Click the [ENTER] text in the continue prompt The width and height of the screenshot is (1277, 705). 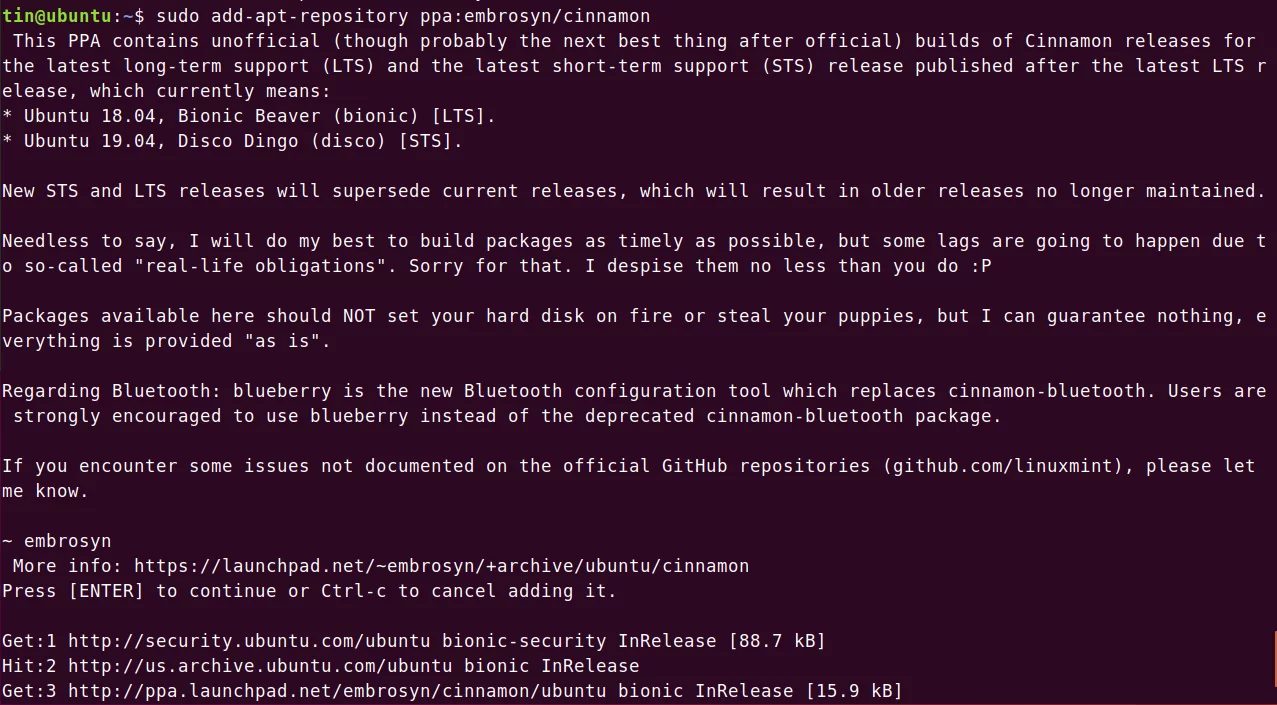(107, 591)
